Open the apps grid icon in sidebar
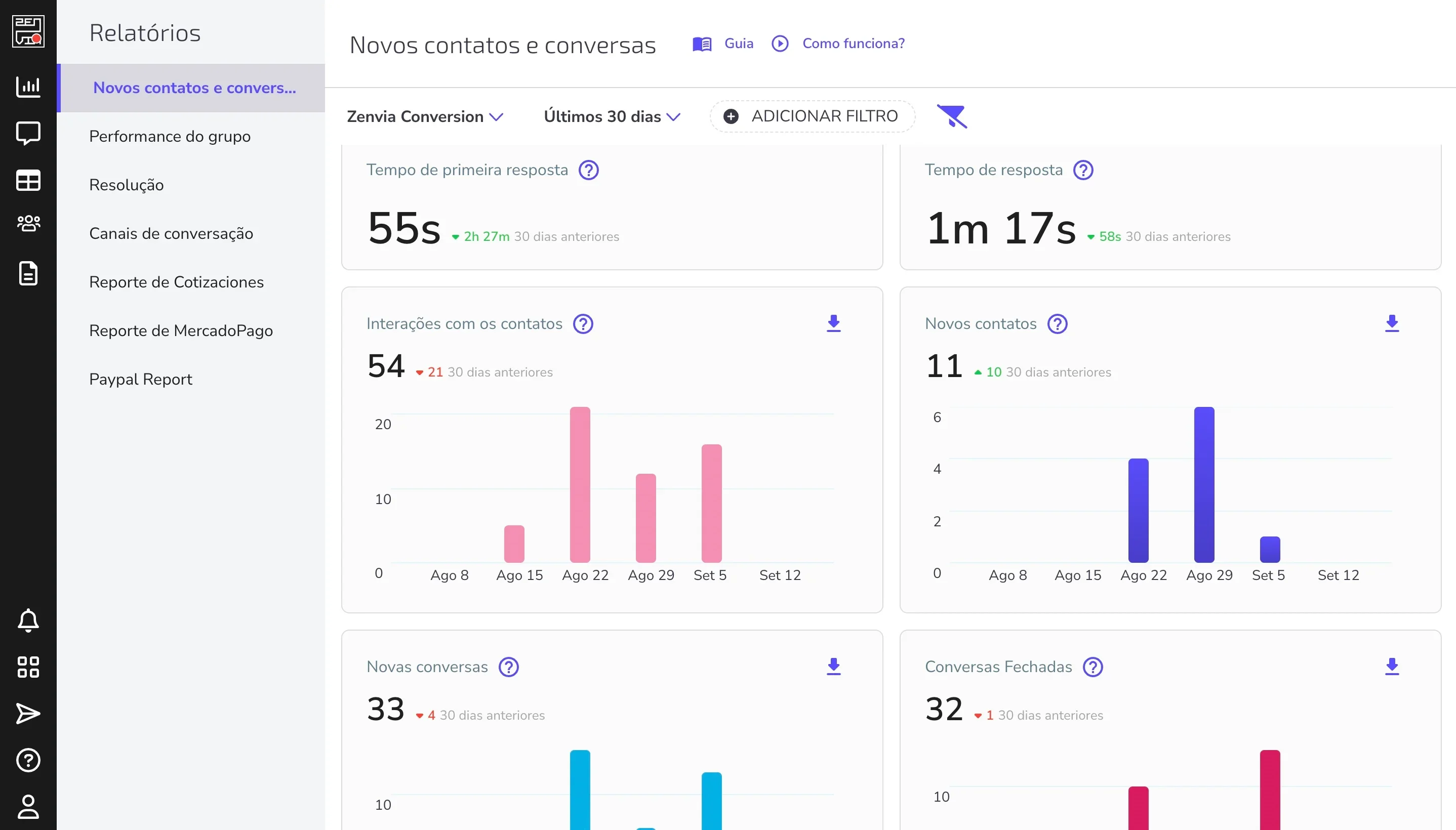The image size is (1456, 830). [28, 667]
